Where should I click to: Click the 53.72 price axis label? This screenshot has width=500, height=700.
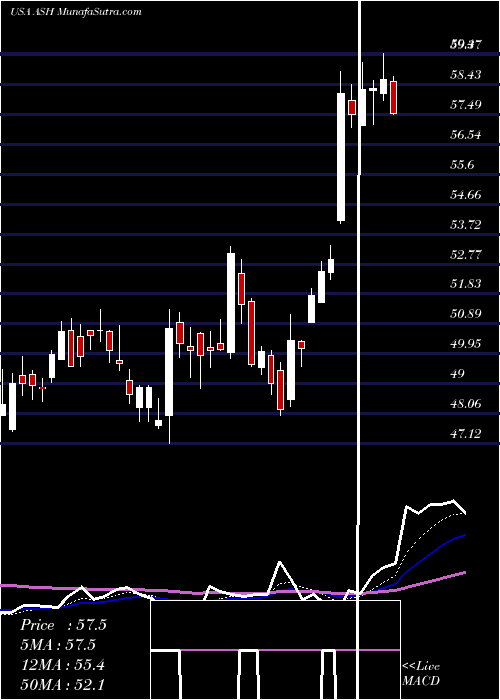coord(466,224)
